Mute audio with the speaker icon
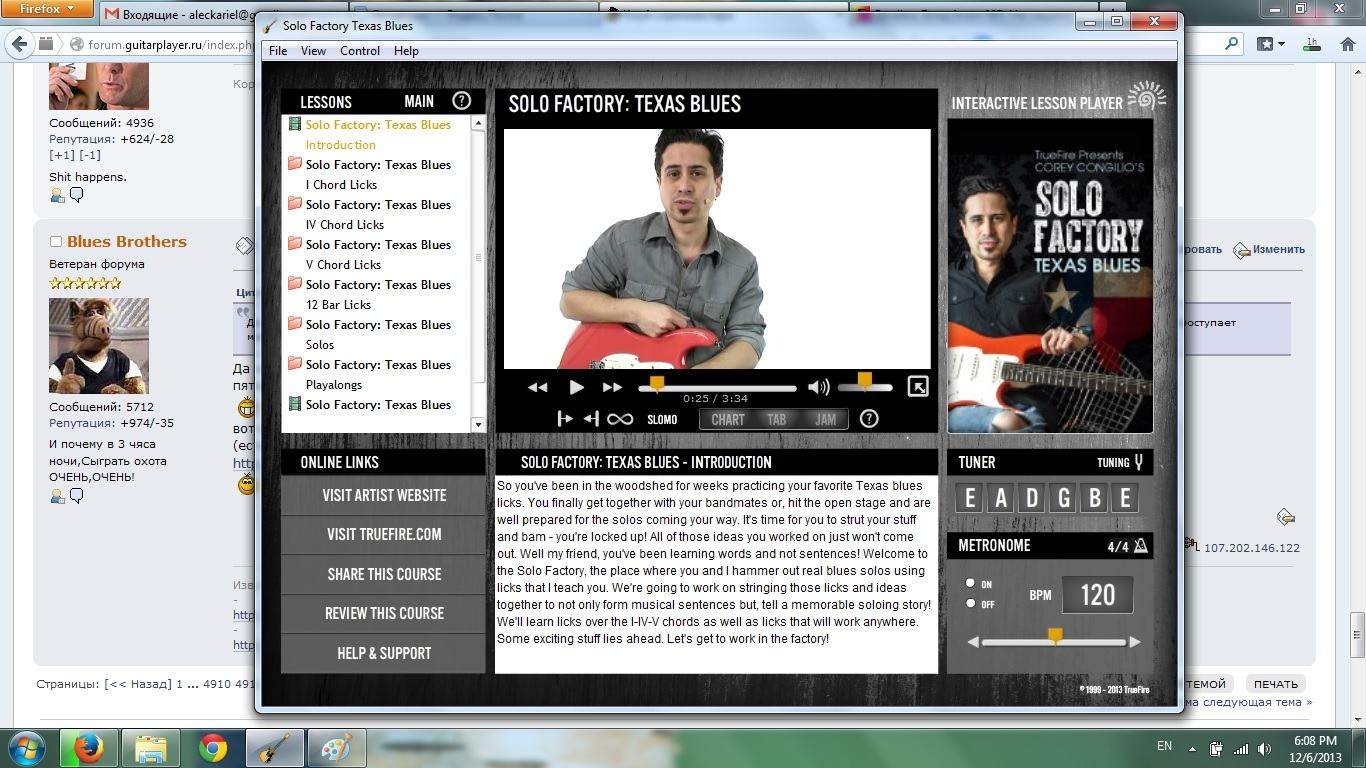 click(x=818, y=387)
